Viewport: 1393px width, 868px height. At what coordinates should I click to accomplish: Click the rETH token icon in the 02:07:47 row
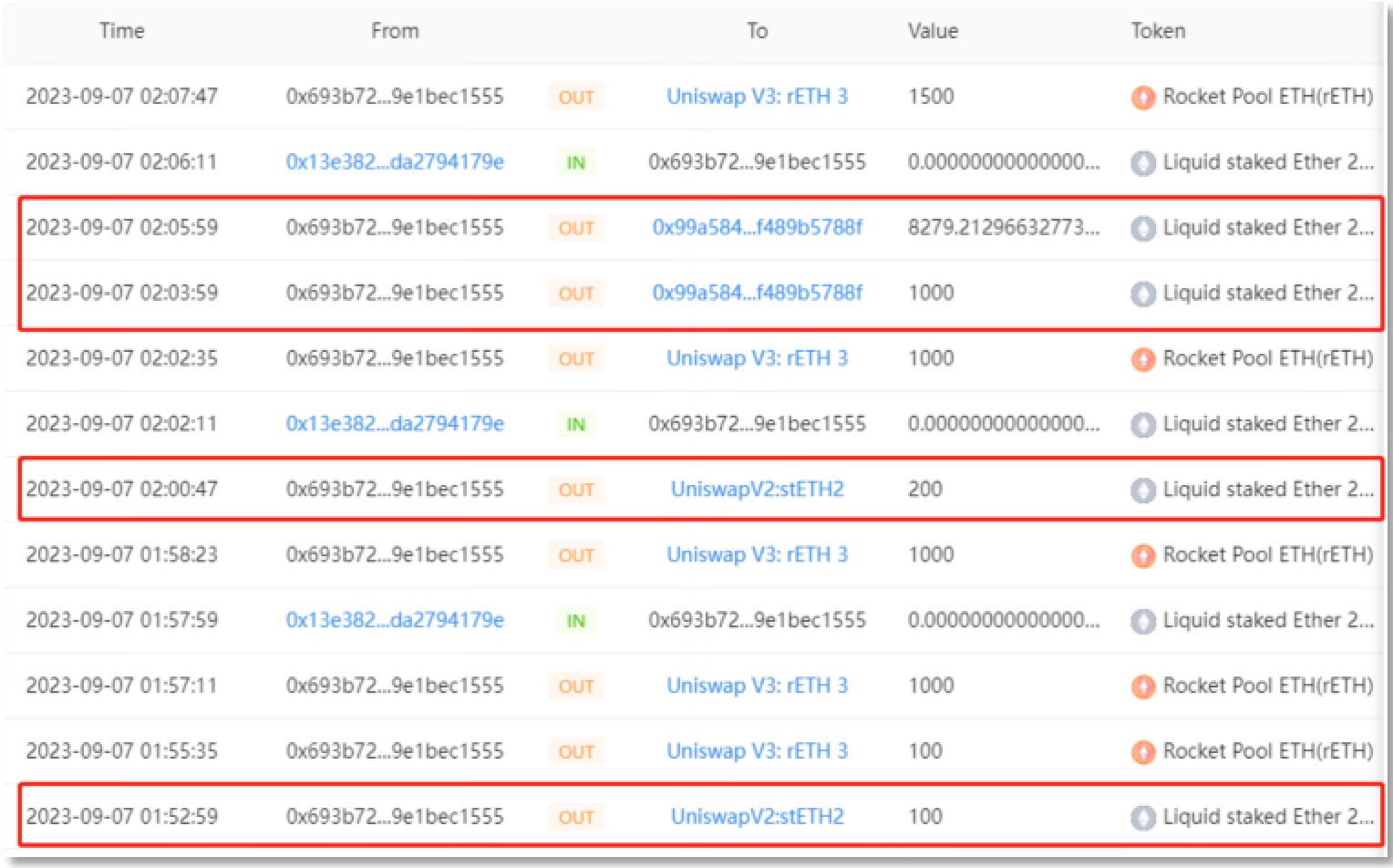[x=1143, y=98]
